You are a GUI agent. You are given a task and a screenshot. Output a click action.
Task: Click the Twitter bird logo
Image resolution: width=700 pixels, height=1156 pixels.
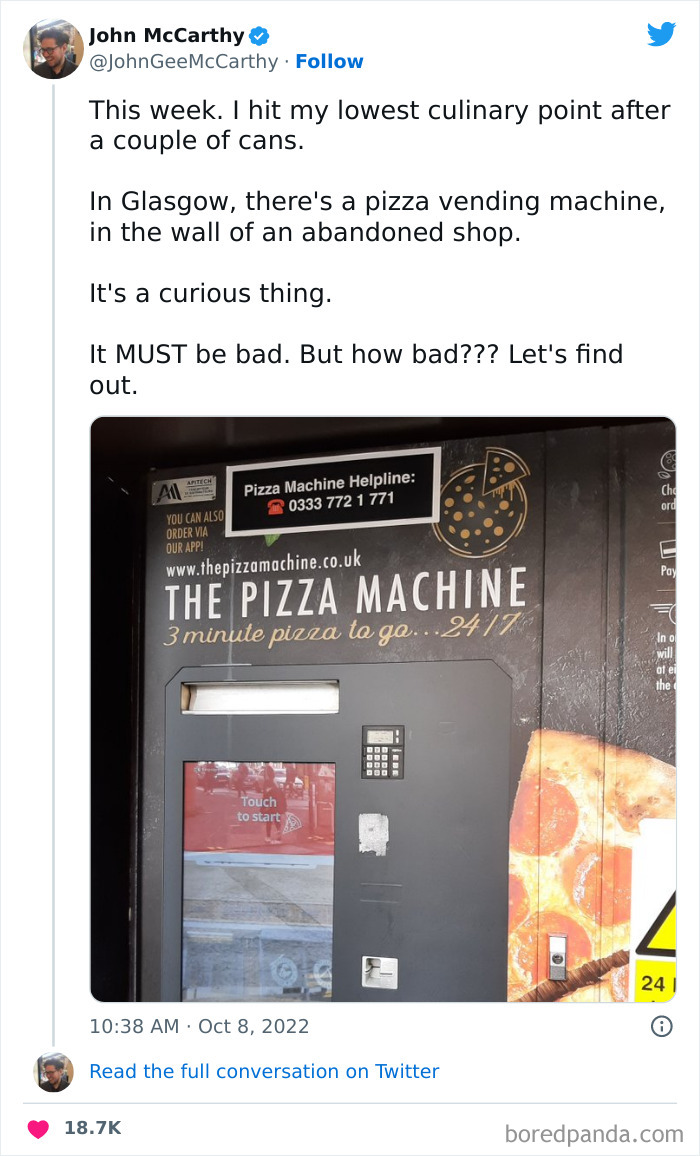661,34
